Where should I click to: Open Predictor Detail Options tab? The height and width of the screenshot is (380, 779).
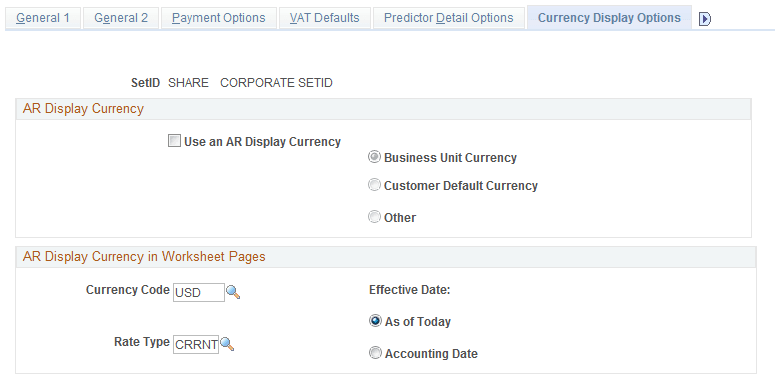point(449,18)
